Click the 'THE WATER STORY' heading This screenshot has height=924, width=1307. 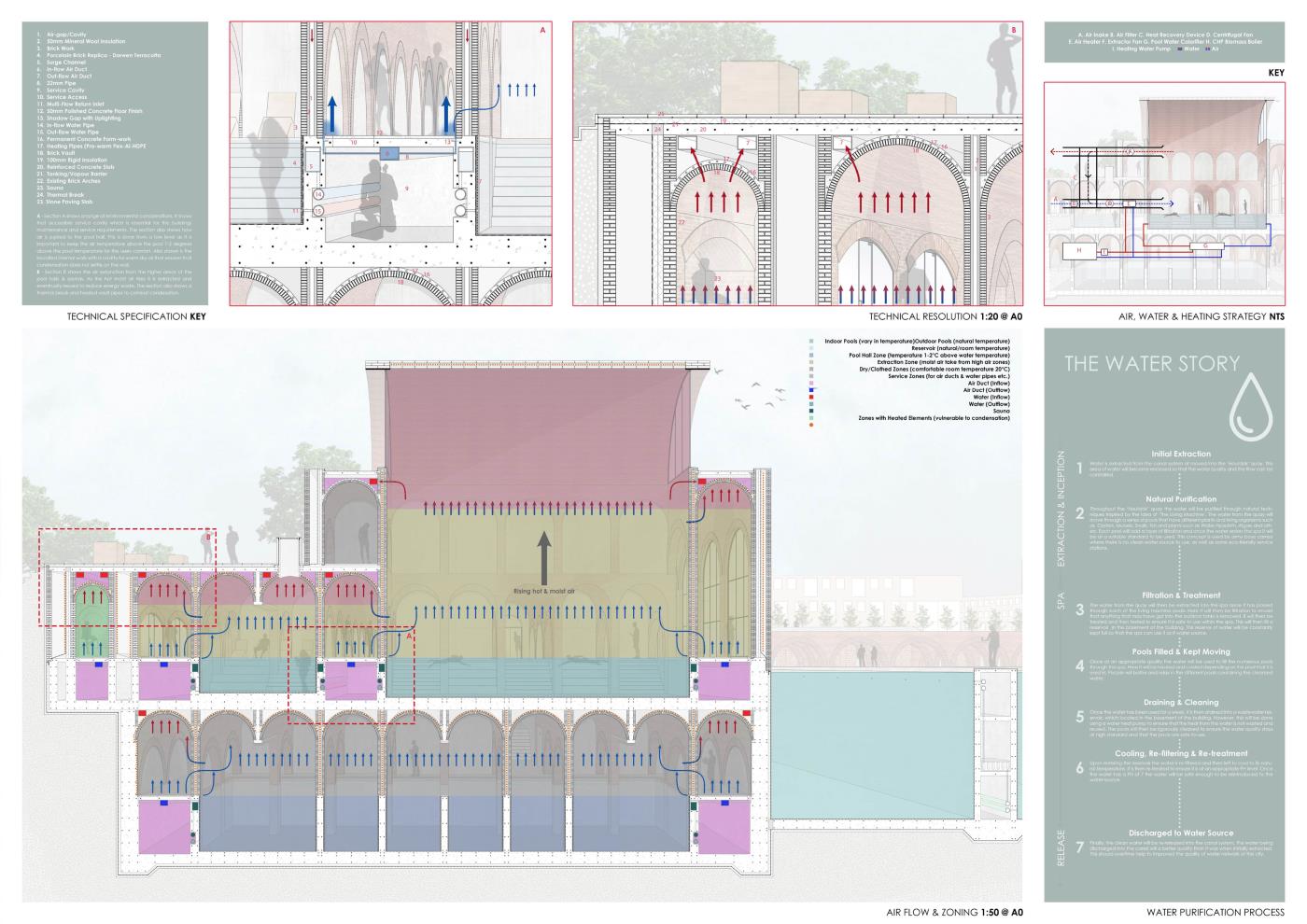1152,363
